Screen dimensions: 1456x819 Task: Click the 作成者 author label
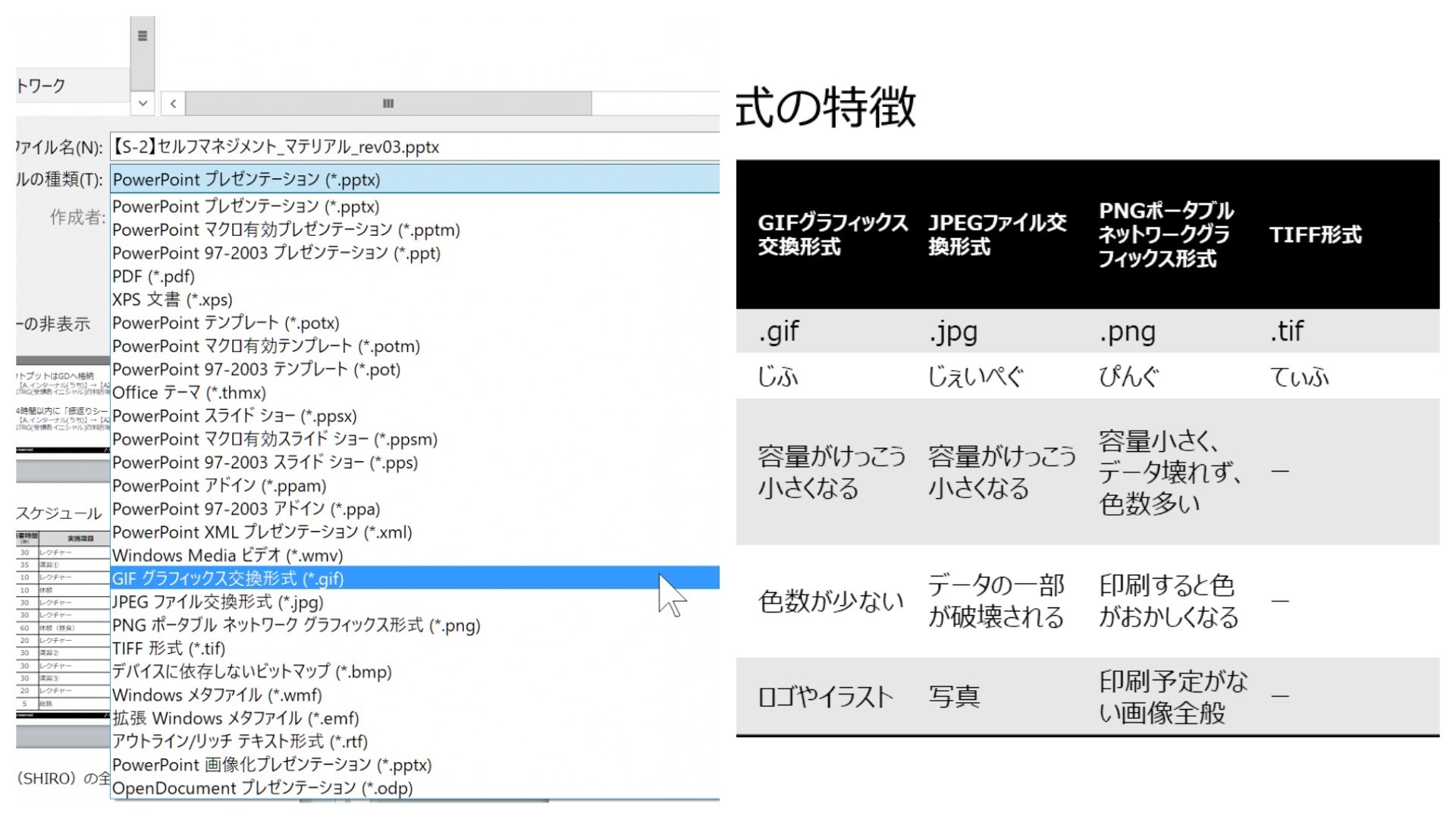(77, 218)
